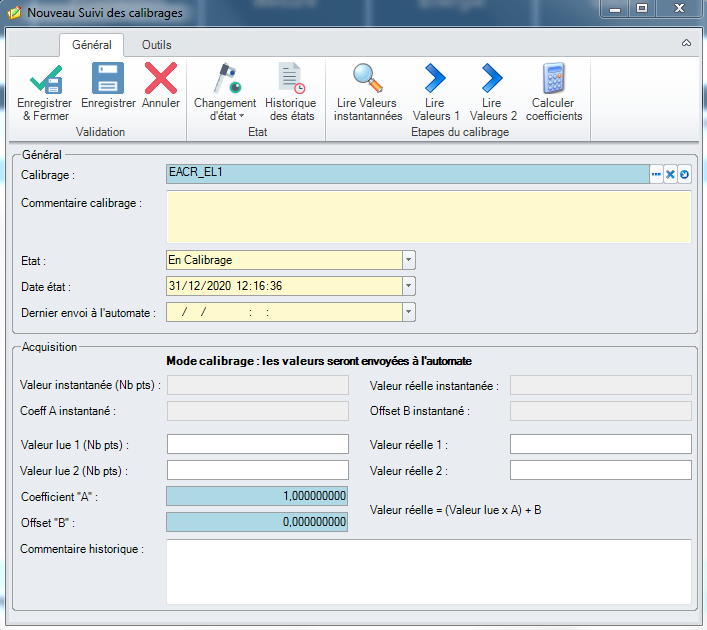Image resolution: width=707 pixels, height=630 pixels.
Task: Switch to the Outils tab
Action: (x=156, y=45)
